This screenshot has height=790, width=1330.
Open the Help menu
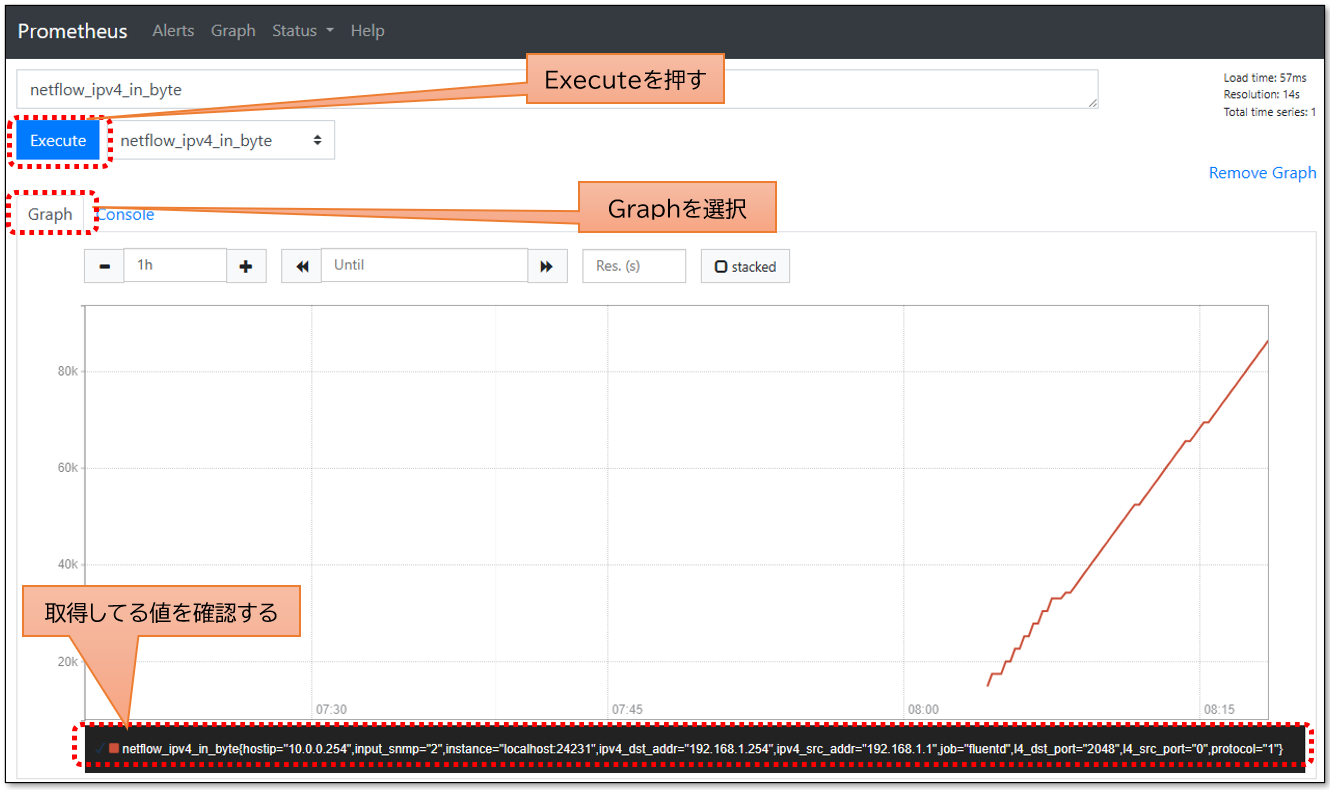coord(367,31)
